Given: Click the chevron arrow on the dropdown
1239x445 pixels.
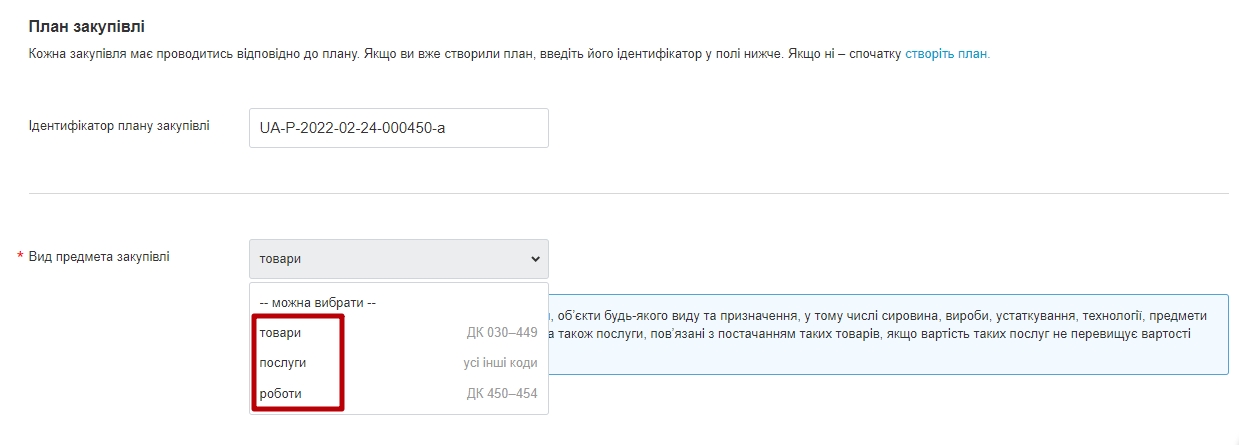Looking at the screenshot, I should click(532, 259).
